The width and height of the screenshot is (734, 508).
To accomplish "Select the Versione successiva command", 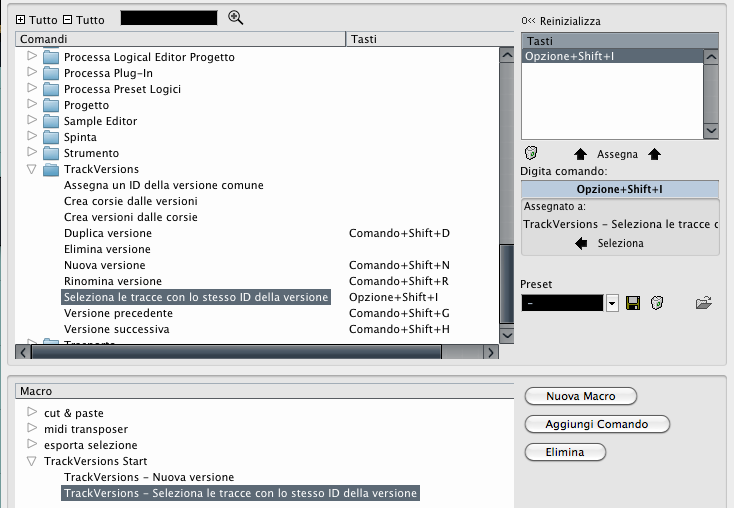I will [117, 329].
